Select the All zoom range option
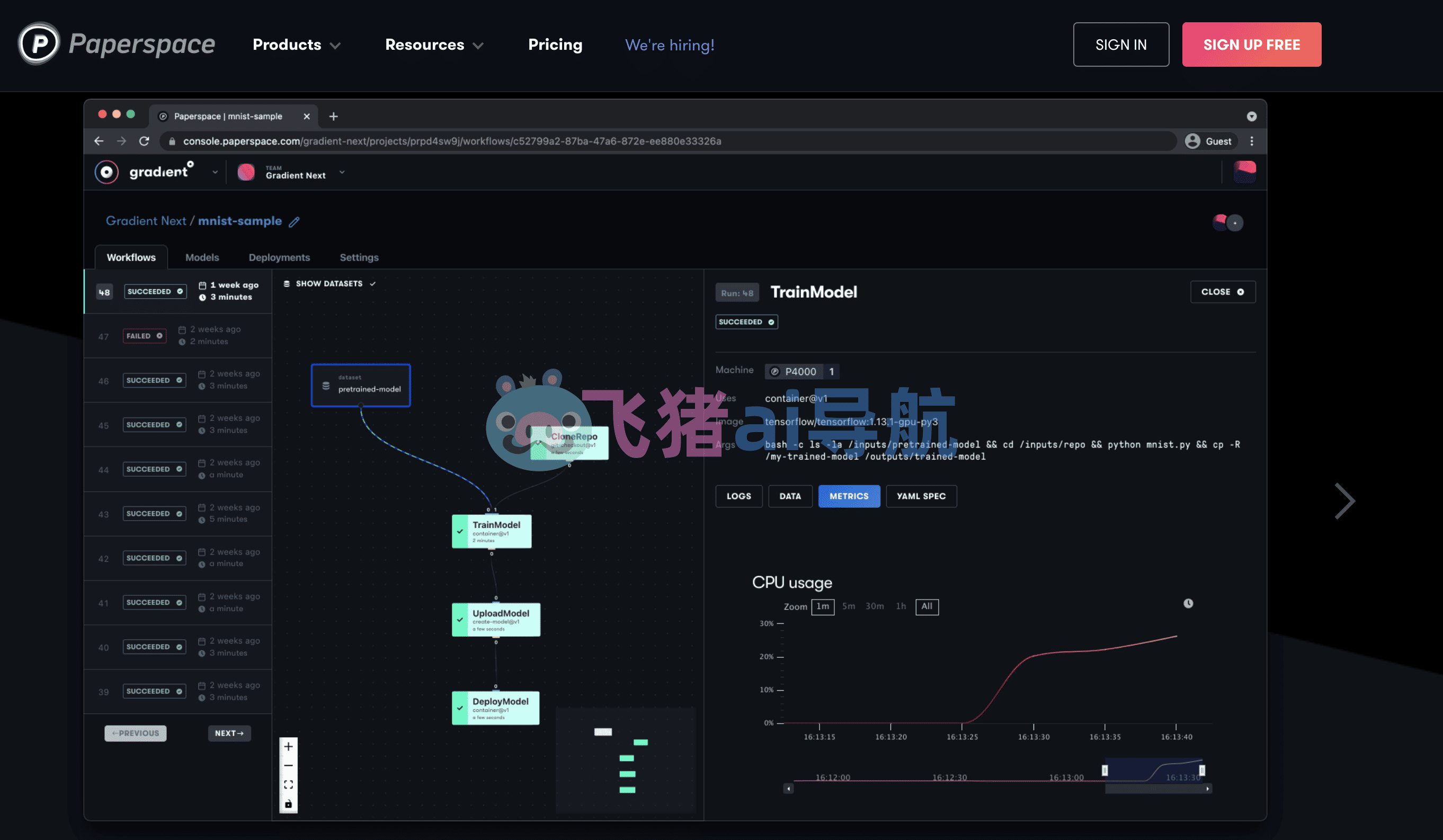Viewport: 1443px width, 840px height. (927, 606)
